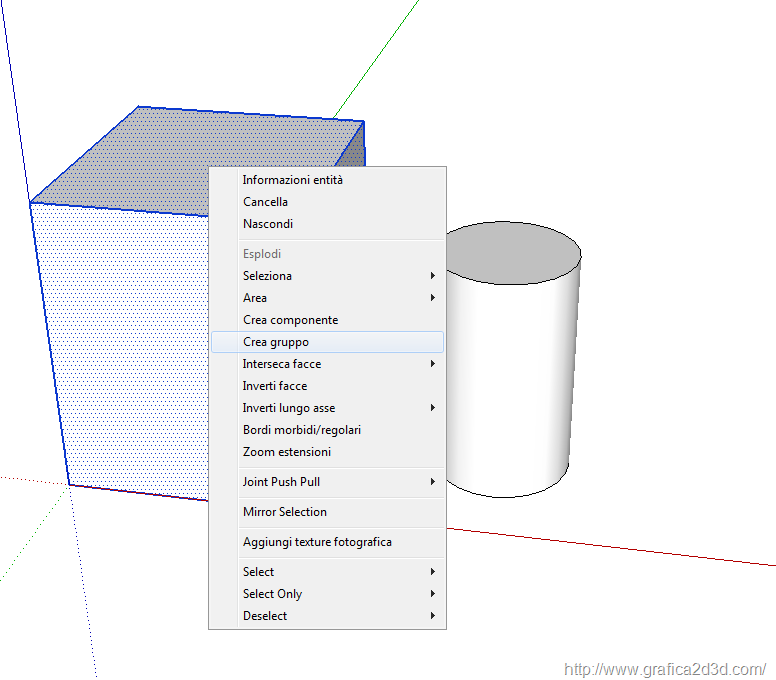Viewport: 776px width, 680px height.
Task: Expand the Deselect submenu
Action: click(264, 616)
